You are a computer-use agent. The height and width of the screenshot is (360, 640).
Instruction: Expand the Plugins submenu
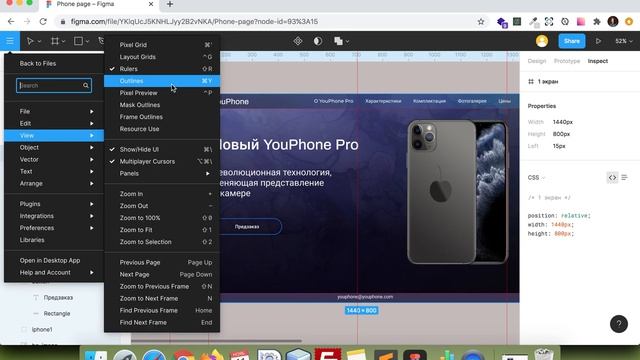(54, 204)
